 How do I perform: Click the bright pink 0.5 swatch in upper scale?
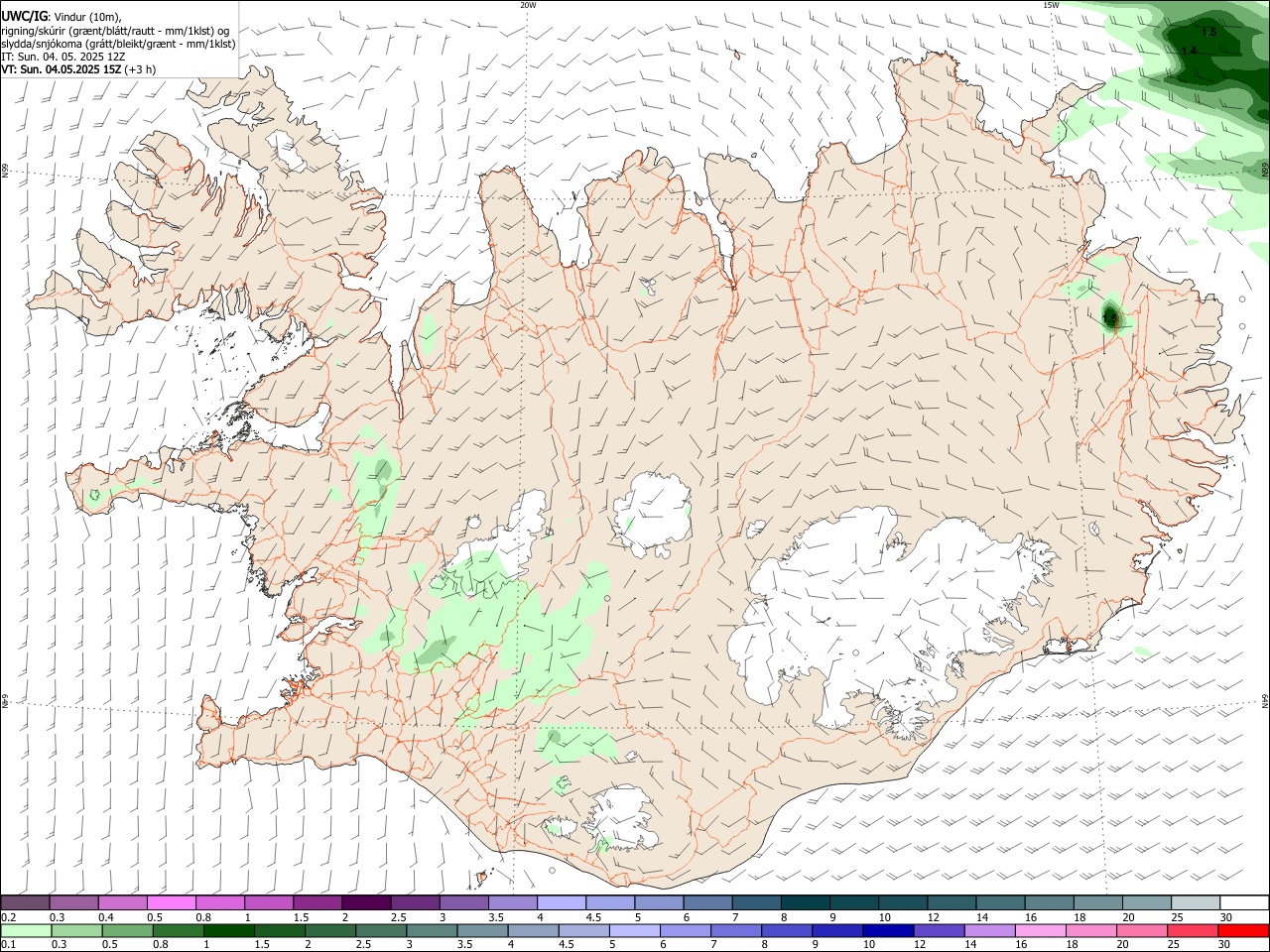tap(172, 903)
